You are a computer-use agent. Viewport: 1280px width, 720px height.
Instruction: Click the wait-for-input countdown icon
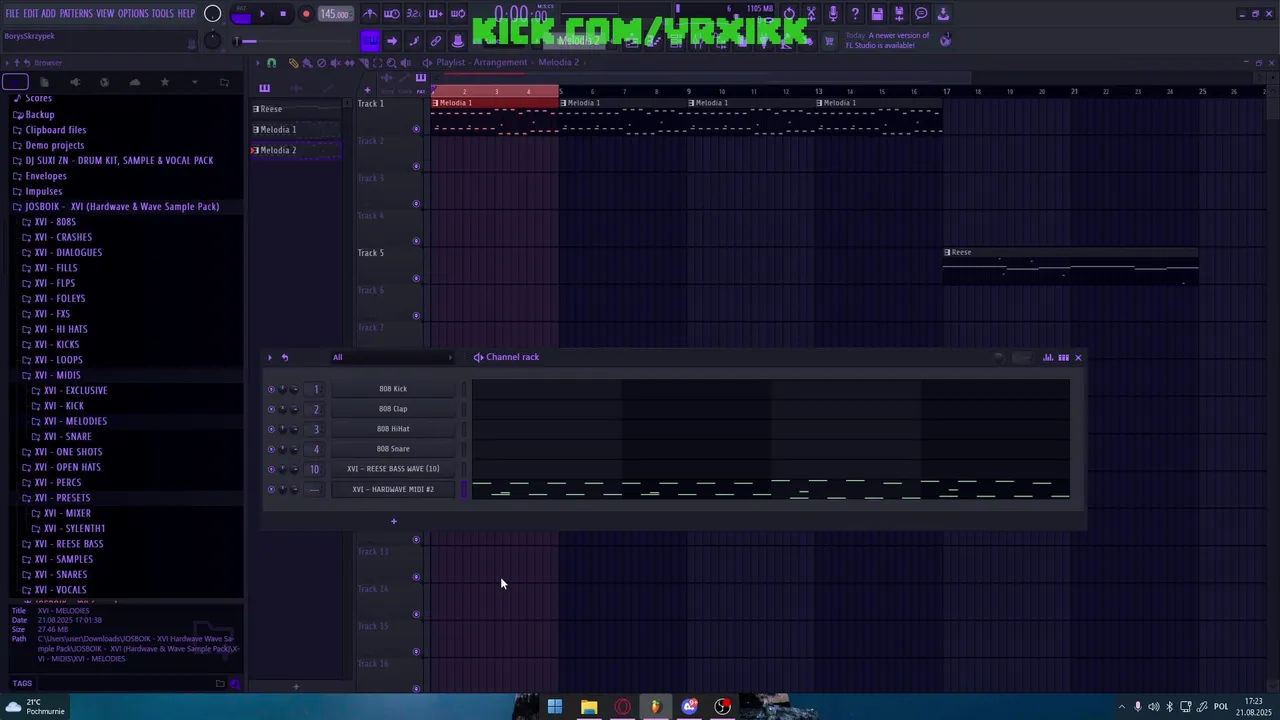point(392,14)
